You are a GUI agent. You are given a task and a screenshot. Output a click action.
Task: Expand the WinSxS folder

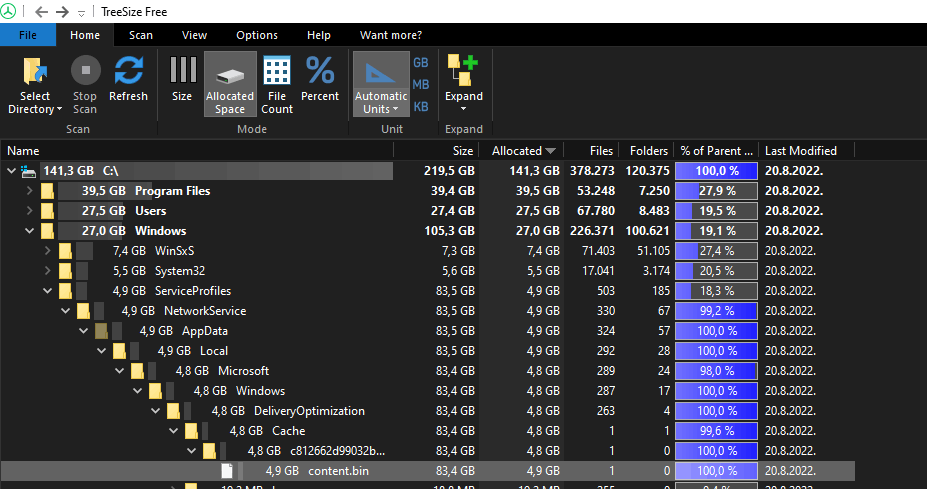47,251
